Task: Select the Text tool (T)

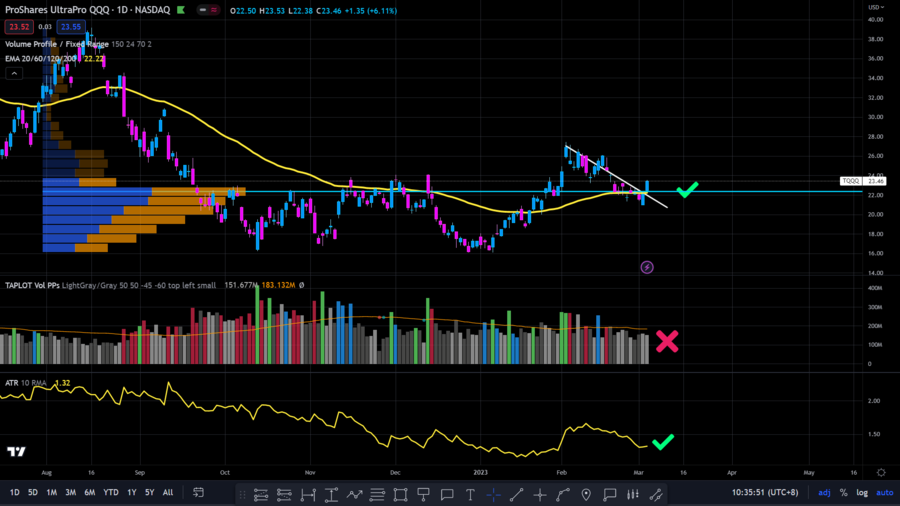Action: tap(470, 495)
